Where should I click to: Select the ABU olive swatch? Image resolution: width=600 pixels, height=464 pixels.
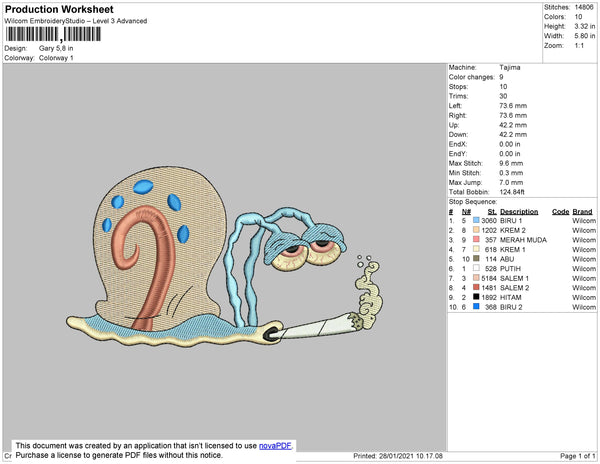point(476,259)
